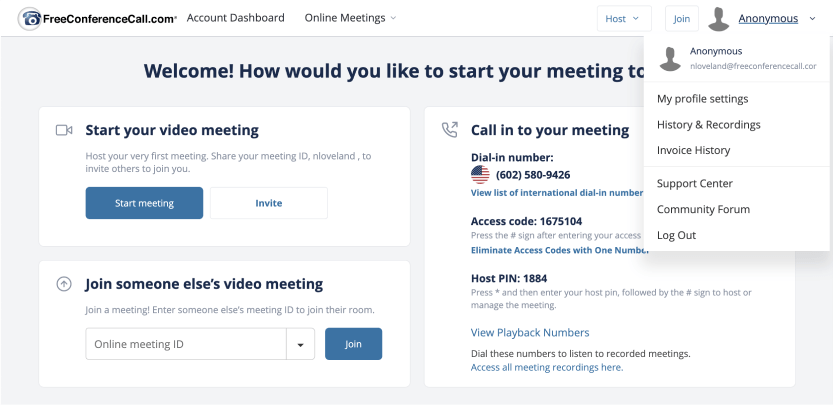833x405 pixels.
Task: Click the blue Join button next to the meeting ID field
Action: (x=353, y=344)
